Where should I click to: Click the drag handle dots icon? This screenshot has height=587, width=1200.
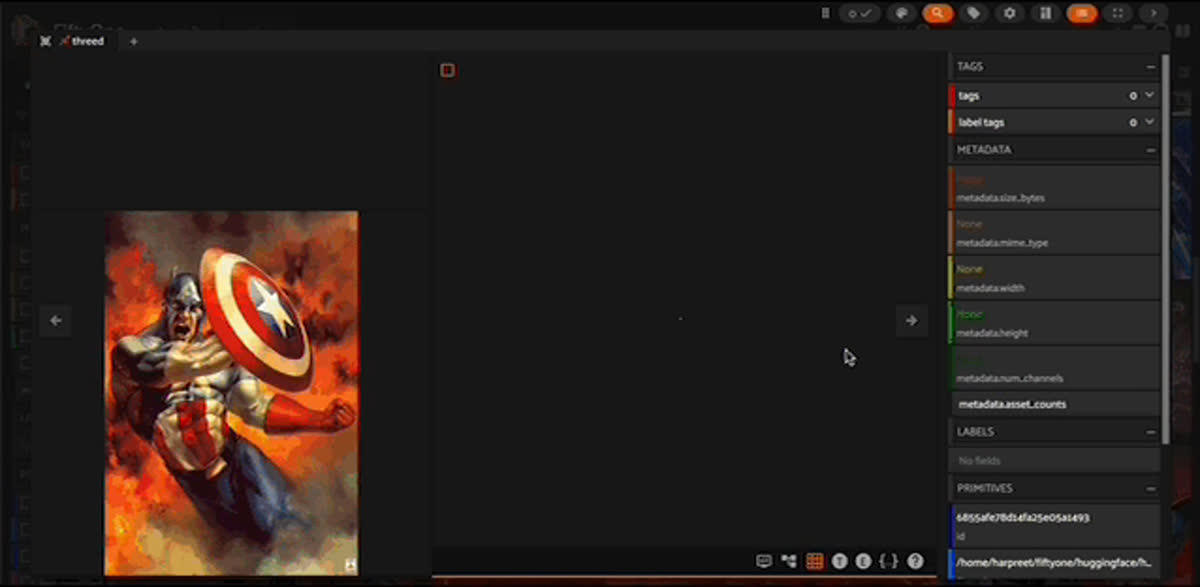point(825,13)
